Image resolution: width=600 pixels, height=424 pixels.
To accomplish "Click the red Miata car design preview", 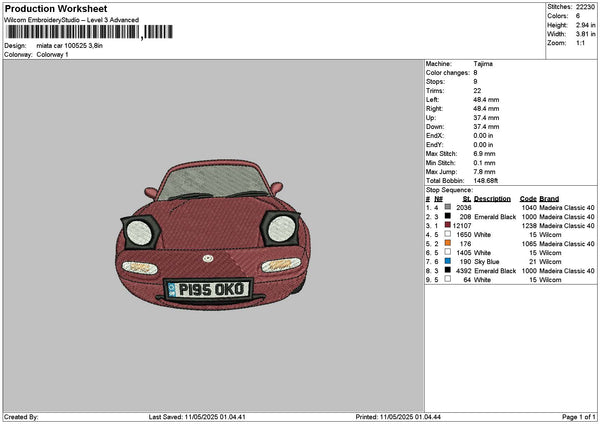I will pos(212,225).
